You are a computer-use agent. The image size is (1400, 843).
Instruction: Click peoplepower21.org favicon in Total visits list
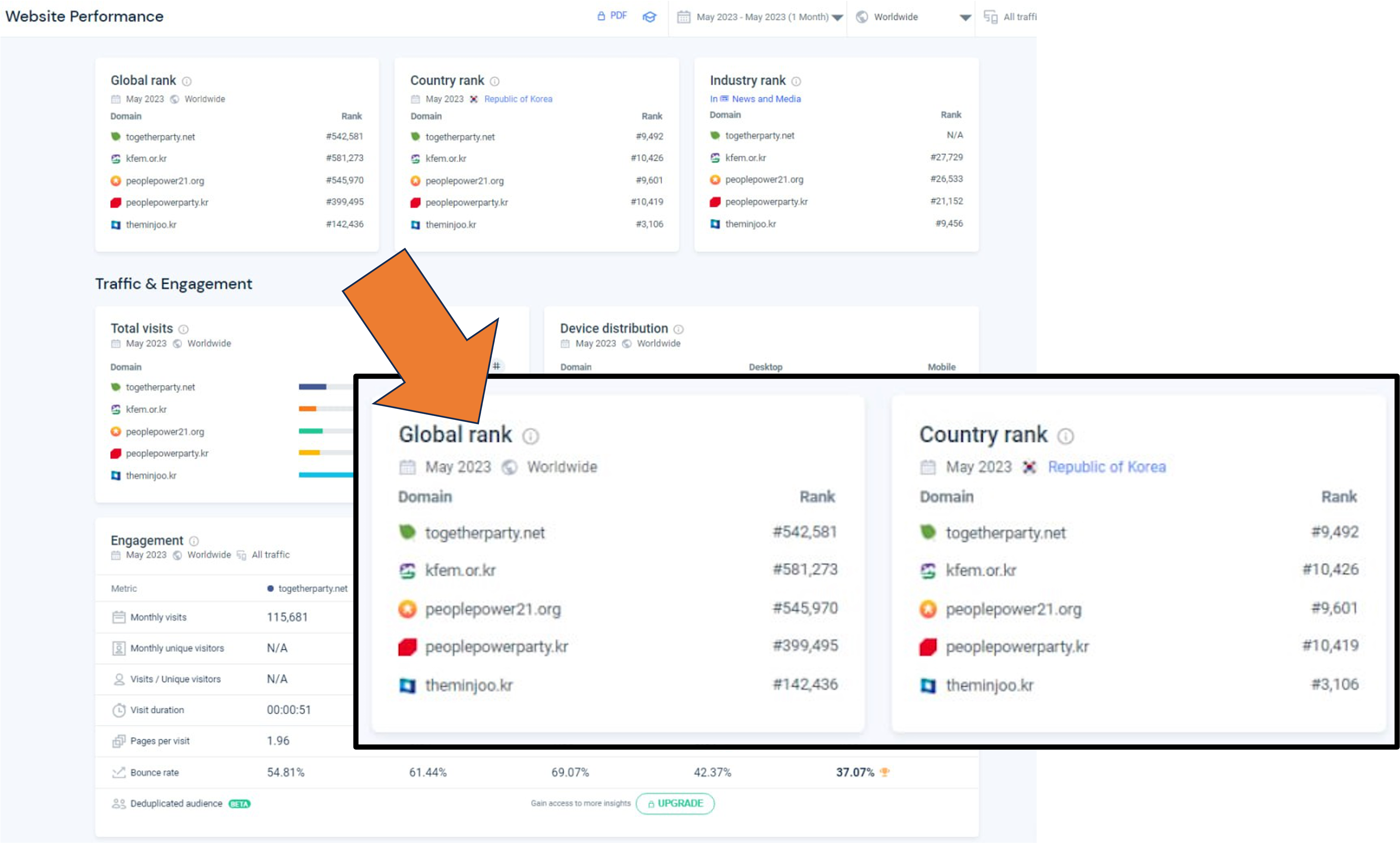[115, 431]
